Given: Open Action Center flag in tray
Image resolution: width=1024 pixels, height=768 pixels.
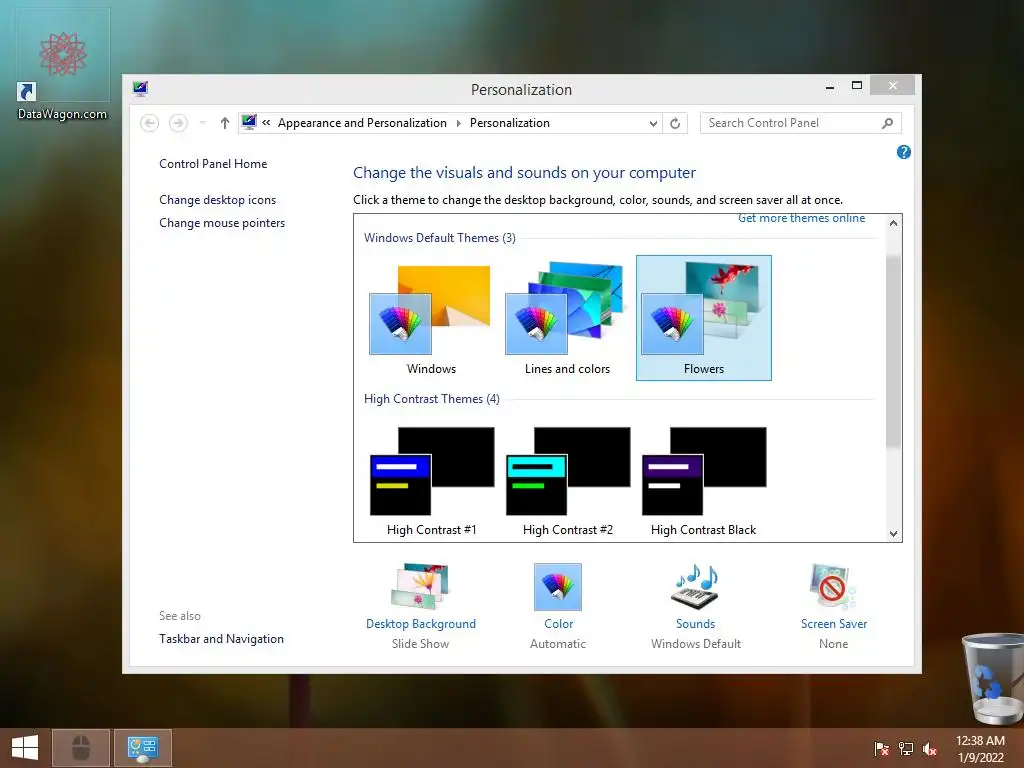Looking at the screenshot, I should 881,748.
